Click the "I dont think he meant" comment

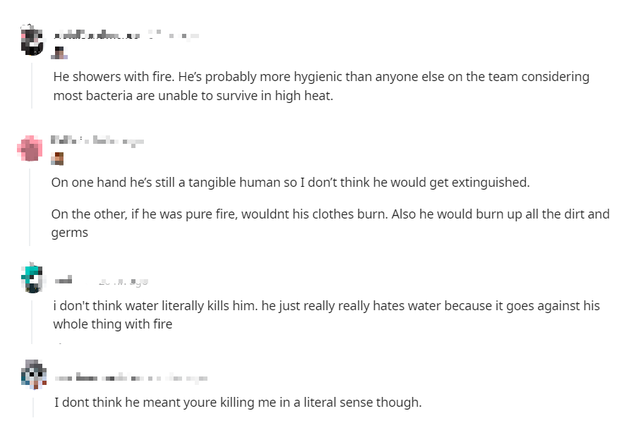point(238,403)
